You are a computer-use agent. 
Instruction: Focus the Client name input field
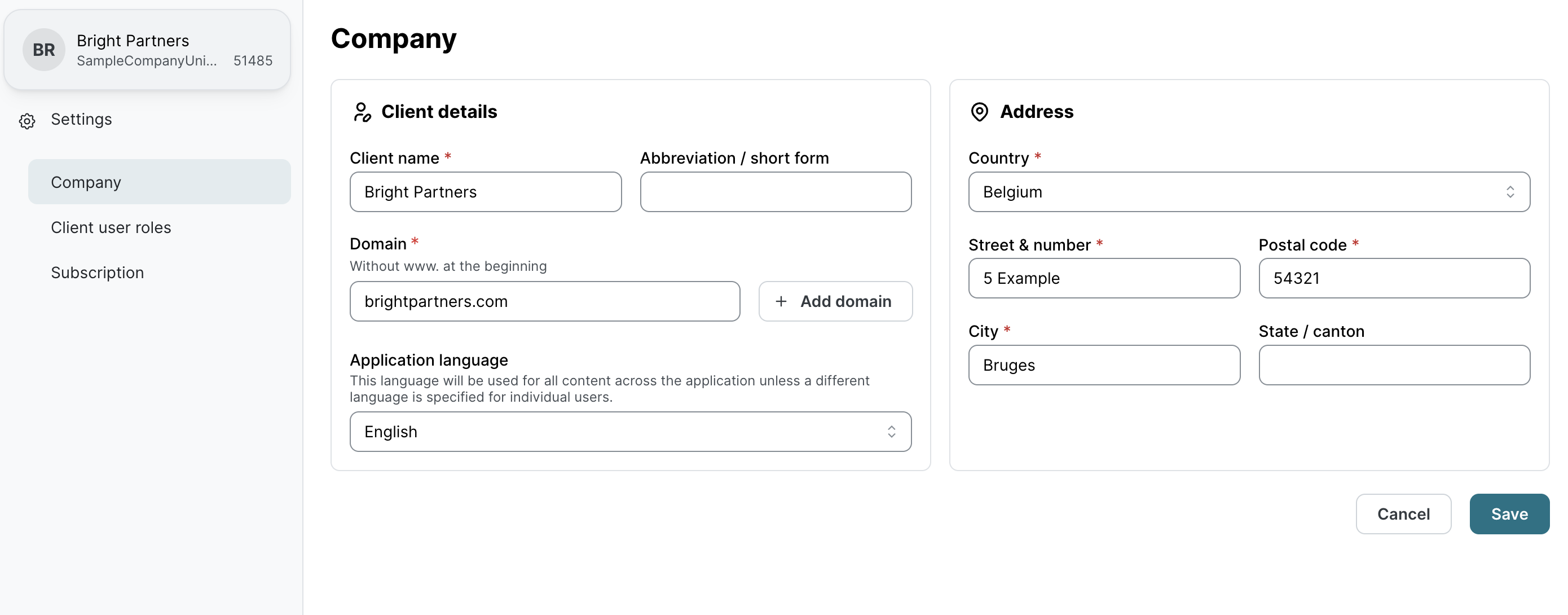(485, 192)
